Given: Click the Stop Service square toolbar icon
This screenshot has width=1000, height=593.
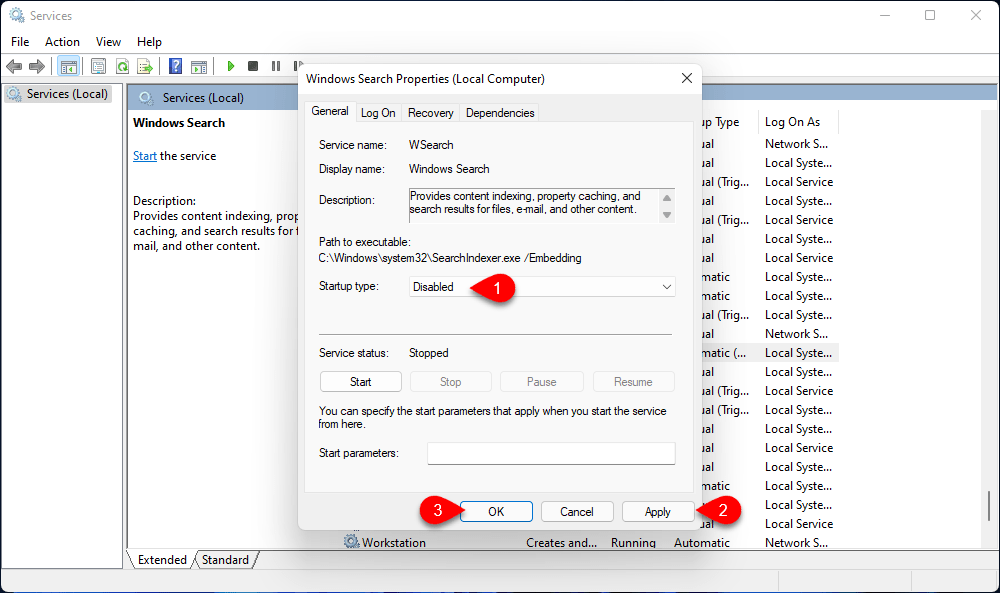Looking at the screenshot, I should [x=253, y=66].
